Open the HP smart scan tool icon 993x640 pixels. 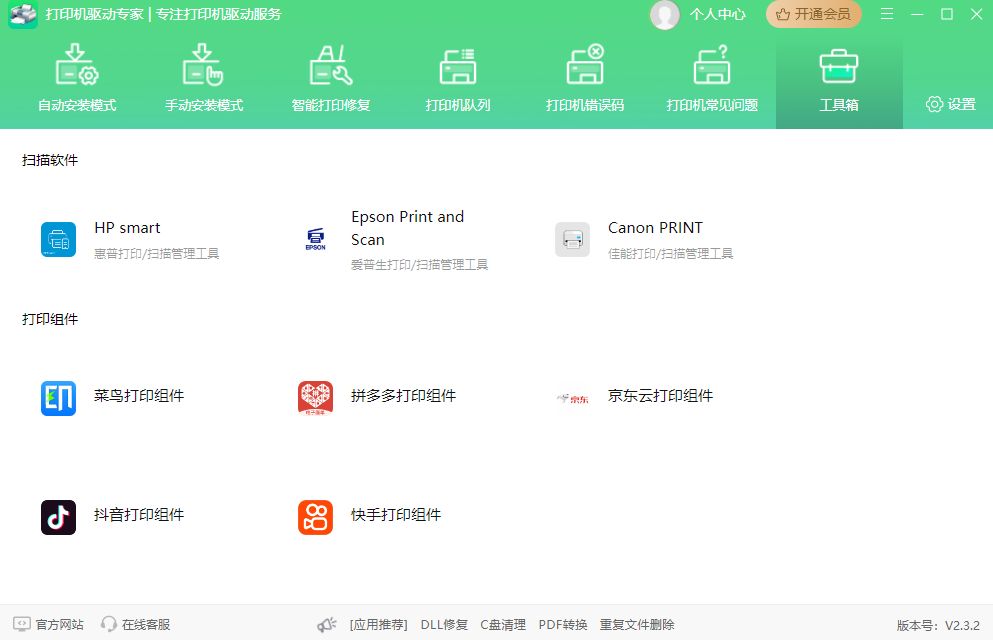pos(58,240)
